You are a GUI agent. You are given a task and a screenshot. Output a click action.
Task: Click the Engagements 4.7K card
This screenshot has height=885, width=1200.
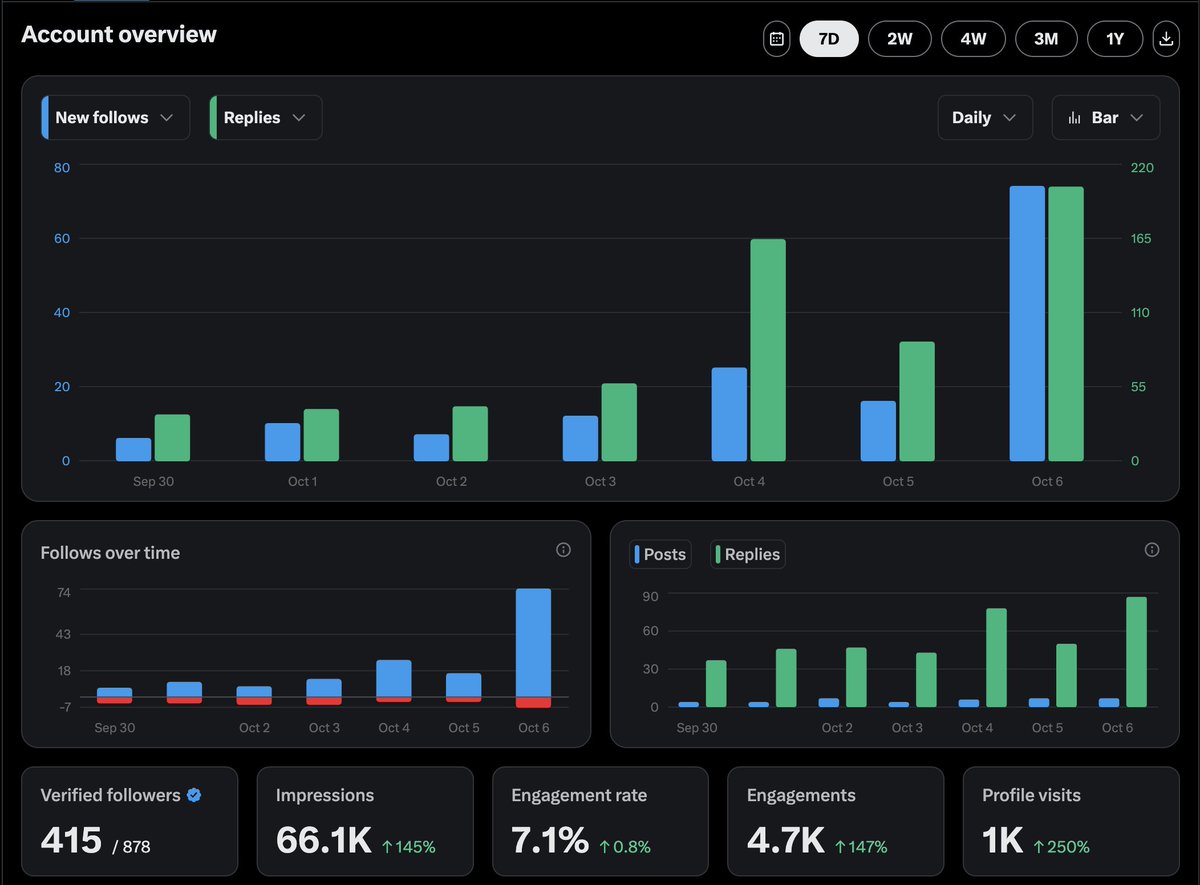pyautogui.click(x=835, y=822)
